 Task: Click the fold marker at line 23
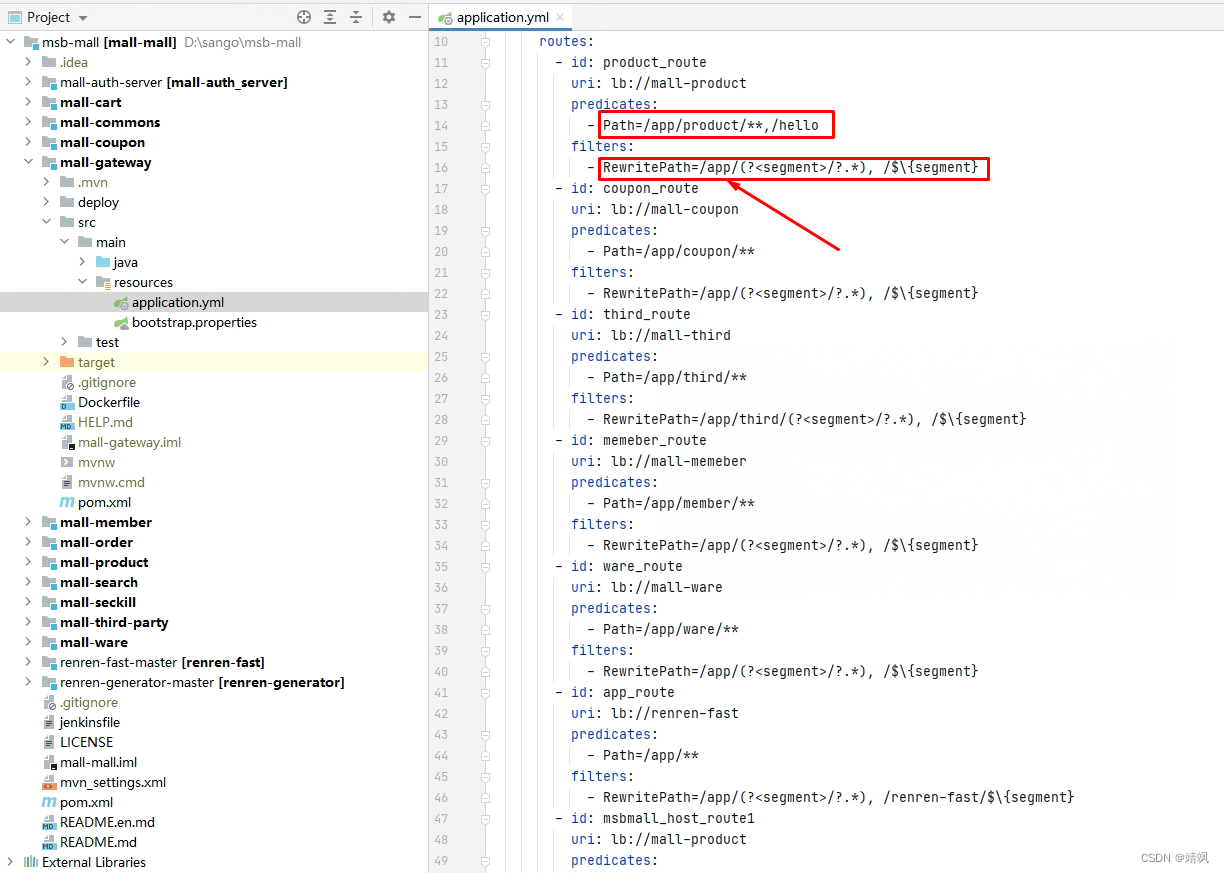485,314
